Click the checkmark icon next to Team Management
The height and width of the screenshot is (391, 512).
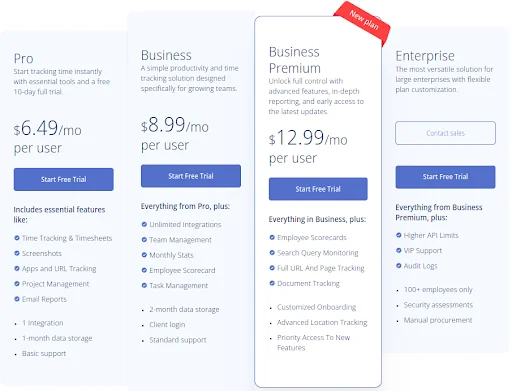(144, 240)
